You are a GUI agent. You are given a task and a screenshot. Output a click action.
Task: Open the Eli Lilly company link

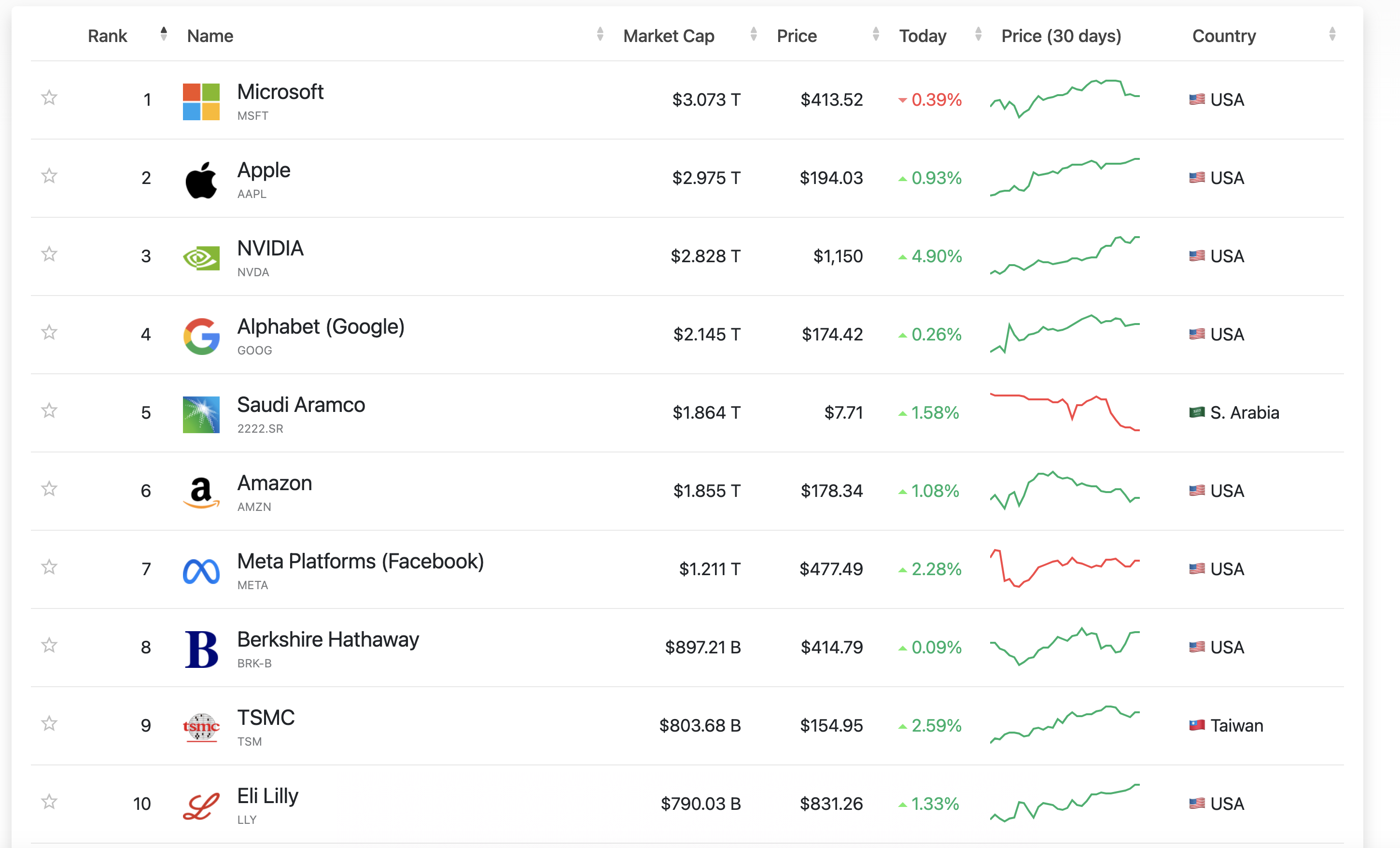click(267, 796)
